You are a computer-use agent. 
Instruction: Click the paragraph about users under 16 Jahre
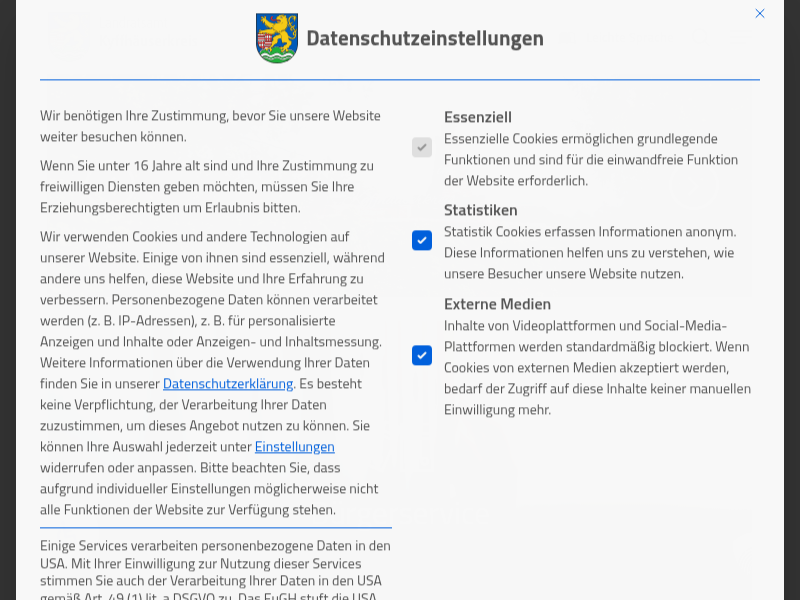[206, 186]
